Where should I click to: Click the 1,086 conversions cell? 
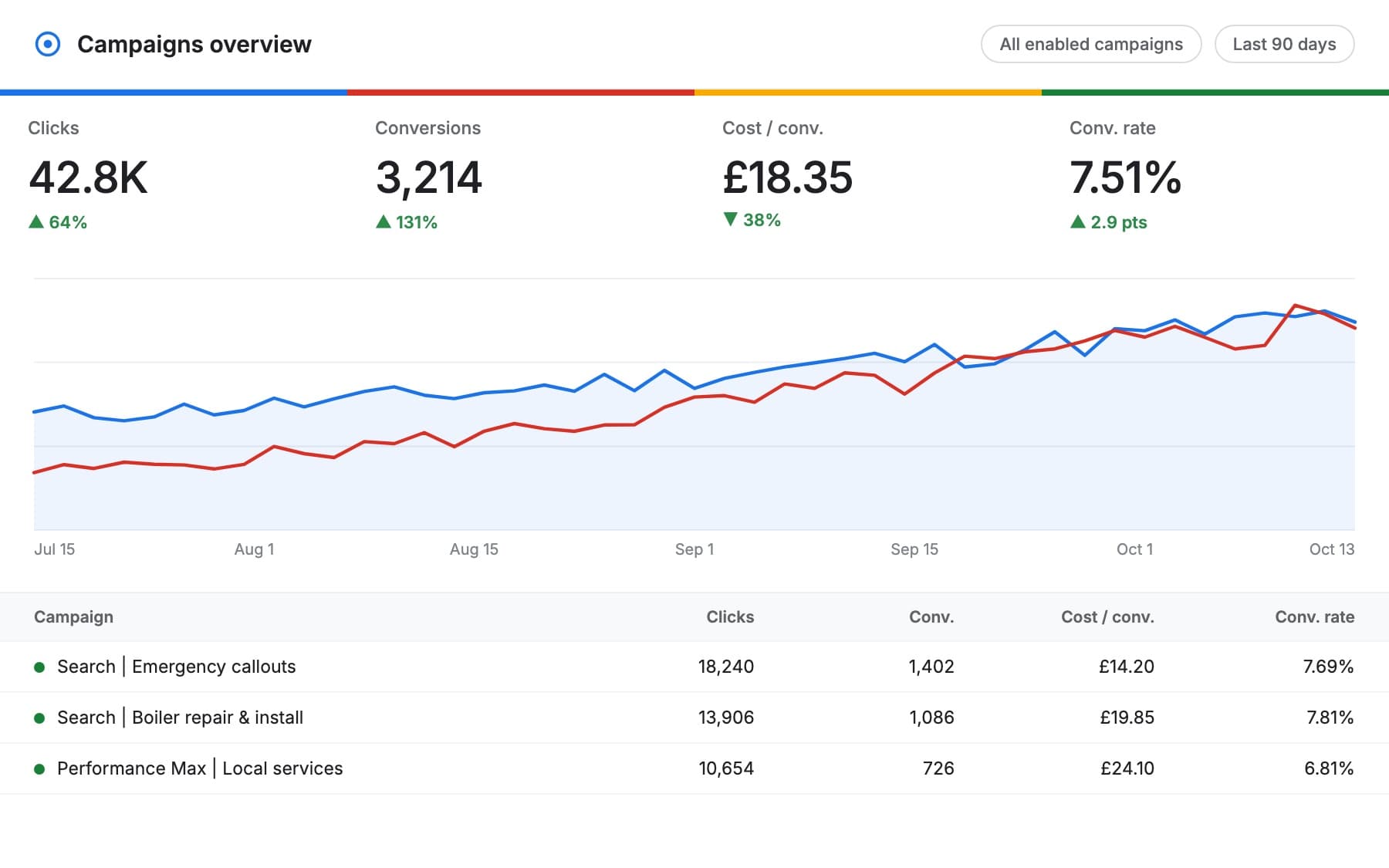click(x=931, y=718)
